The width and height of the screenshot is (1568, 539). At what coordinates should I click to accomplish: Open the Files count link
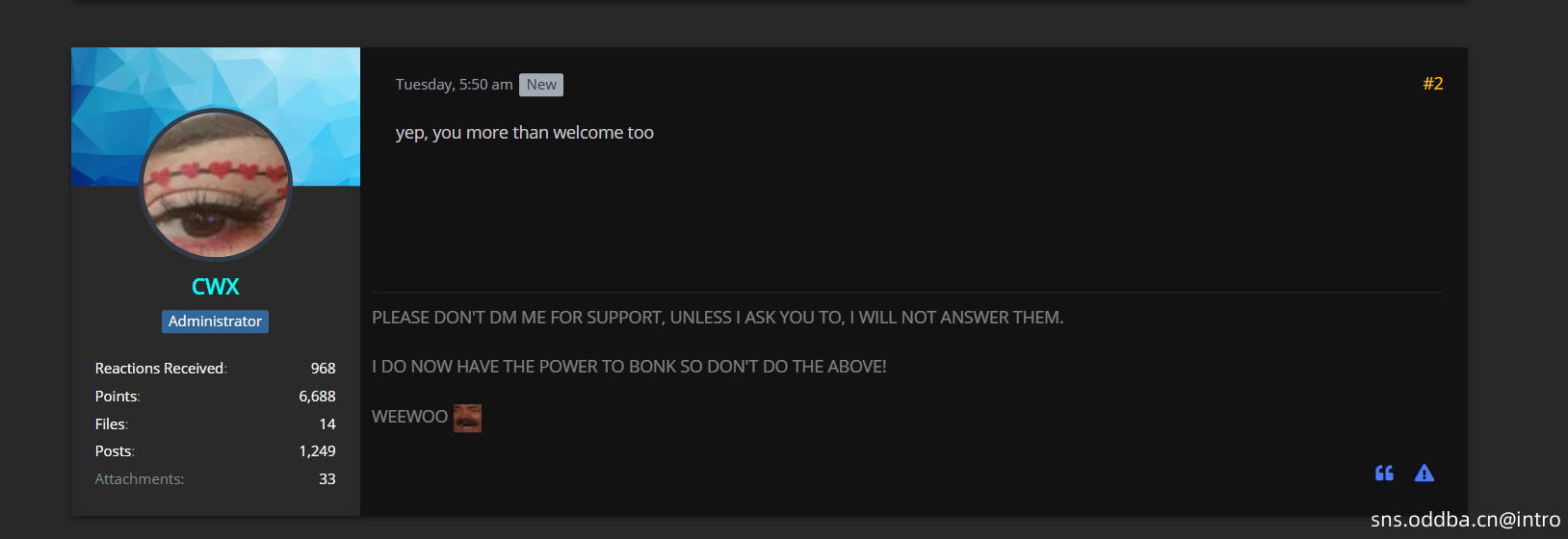click(110, 424)
